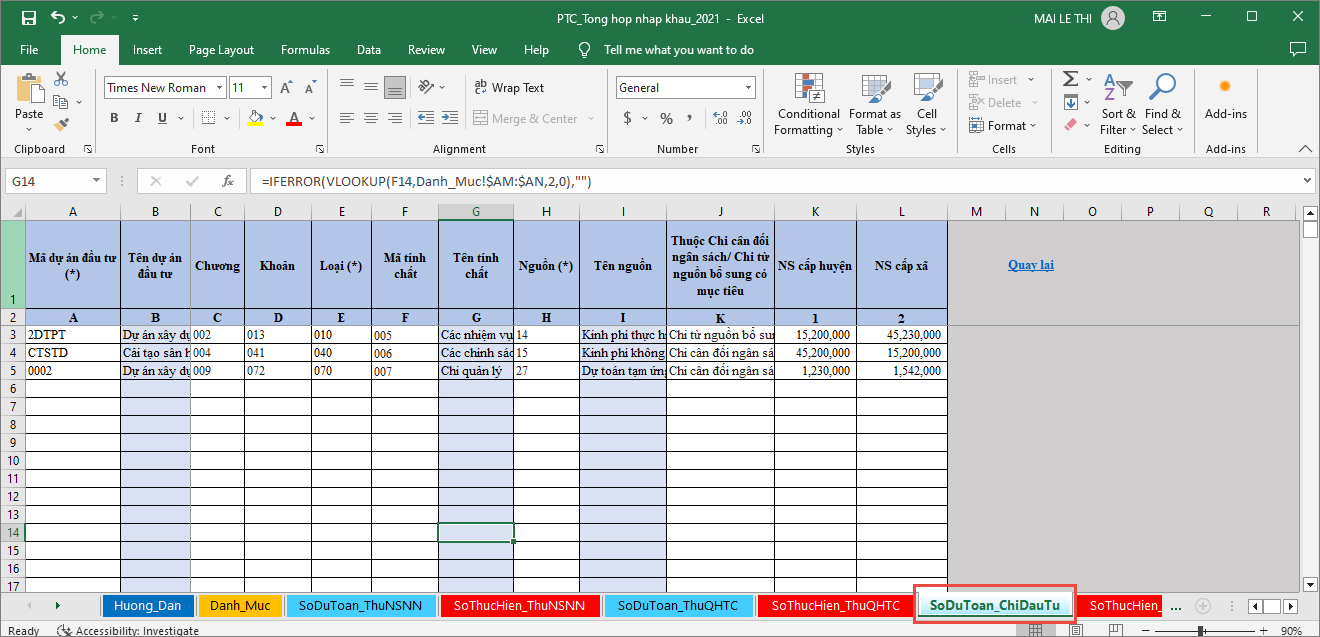The width and height of the screenshot is (1320, 637).
Task: Toggle Bold formatting
Action: [x=114, y=118]
